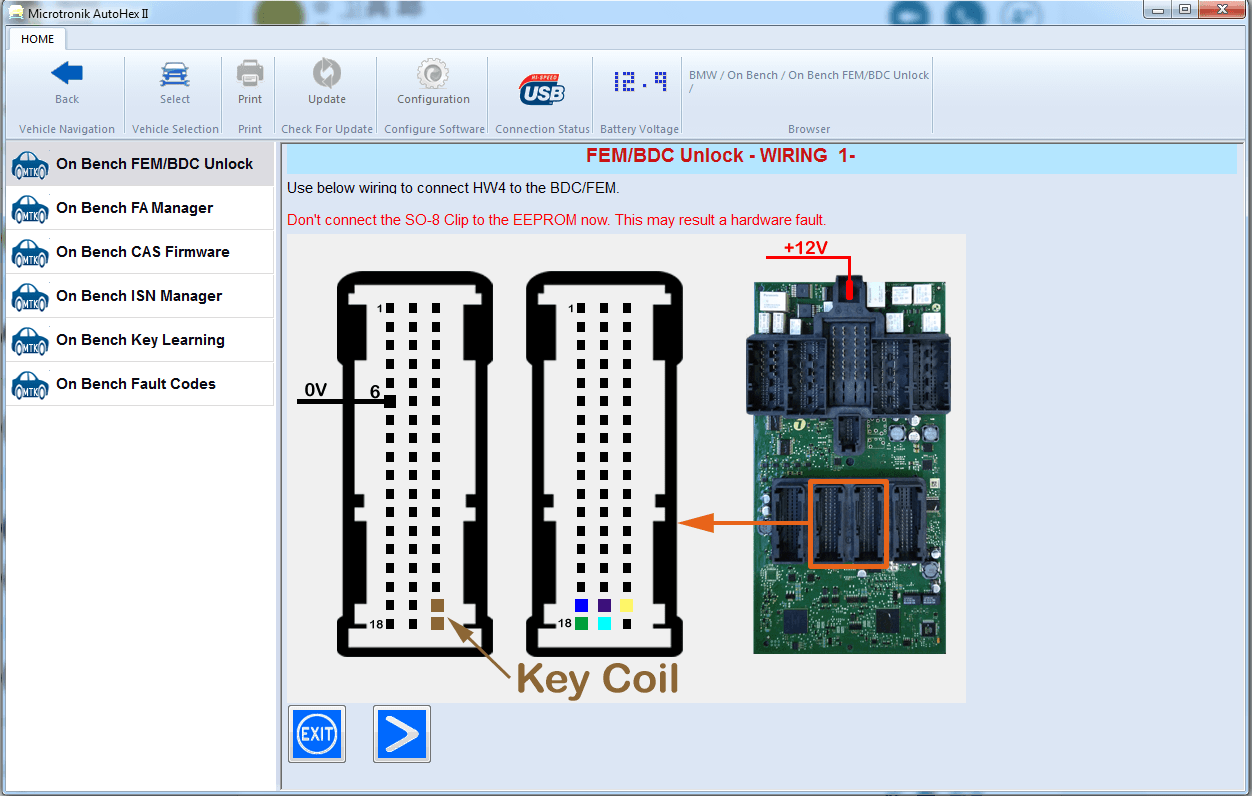The height and width of the screenshot is (796, 1252).
Task: Click the car icon beside FEM/BDC Unlock
Action: [30, 165]
